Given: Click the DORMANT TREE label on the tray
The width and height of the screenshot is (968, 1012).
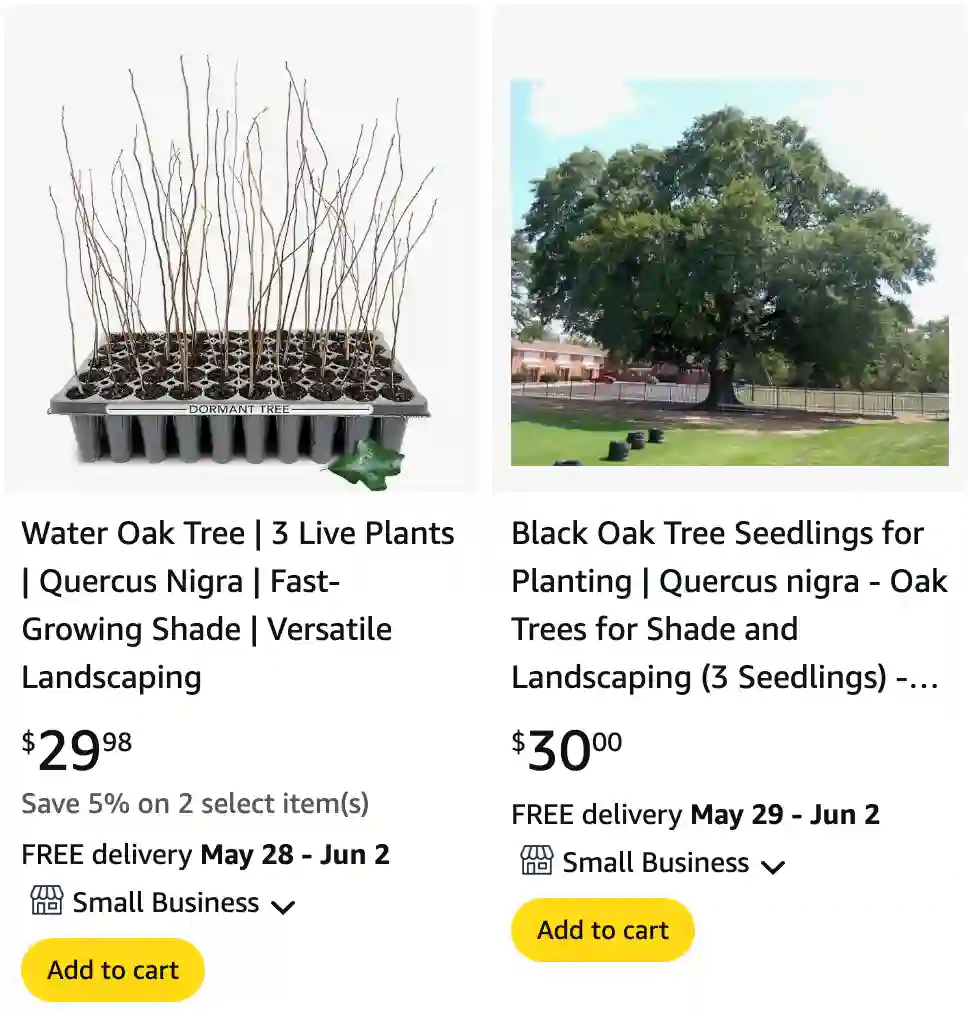Looking at the screenshot, I should coord(238,409).
